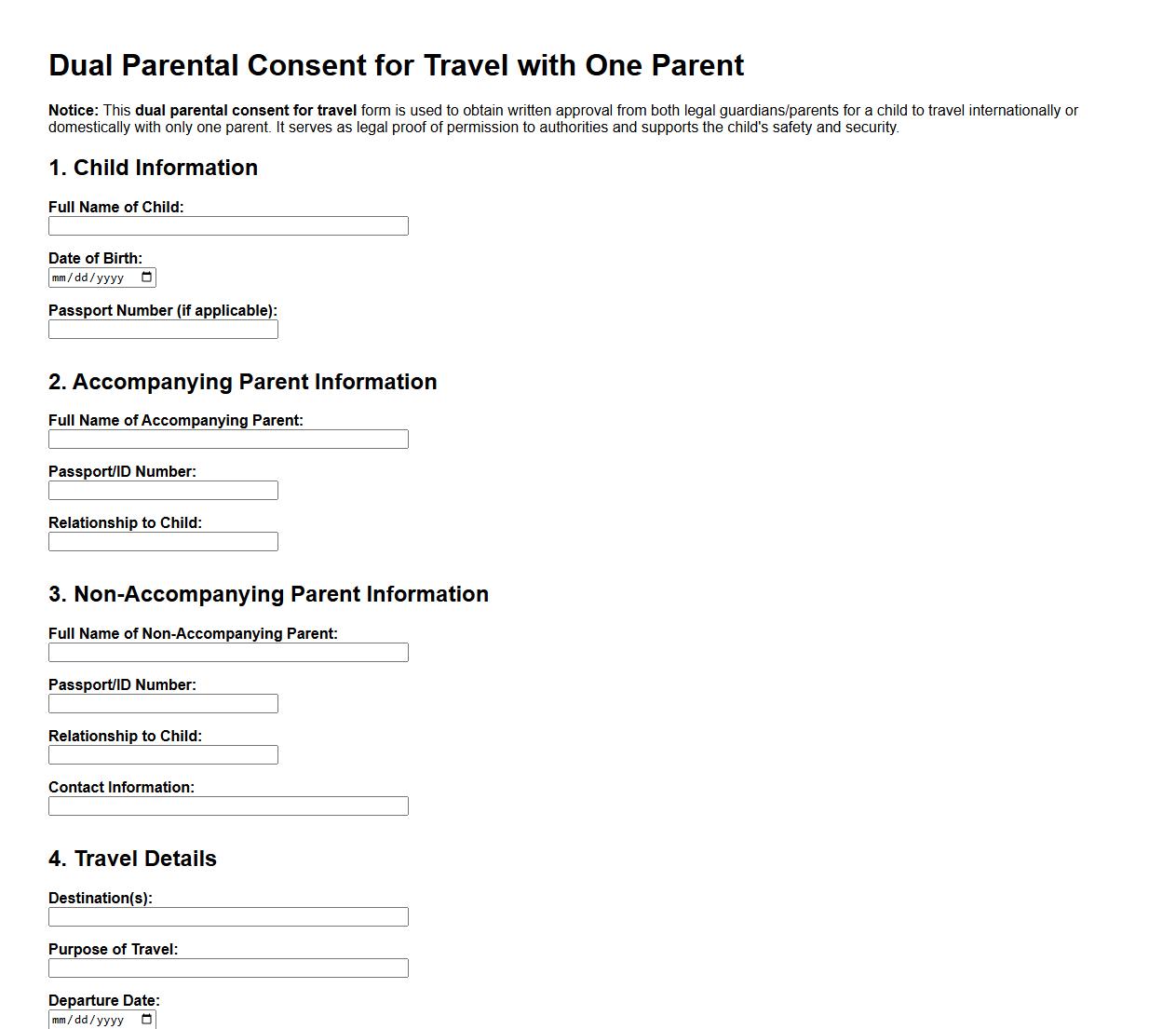This screenshot has width=1176, height=1029.
Task: Select the accompanying parent Passport/ID Number field
Action: (x=163, y=490)
